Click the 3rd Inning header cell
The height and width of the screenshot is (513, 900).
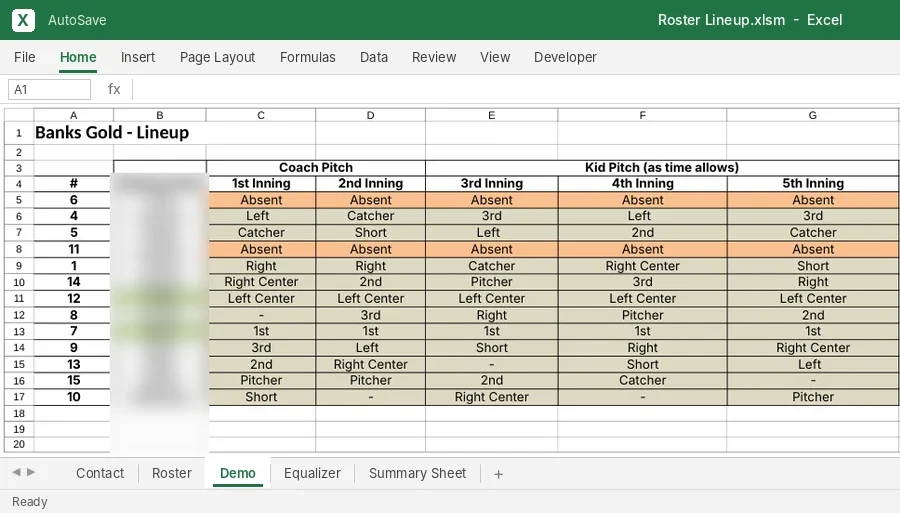pos(492,184)
